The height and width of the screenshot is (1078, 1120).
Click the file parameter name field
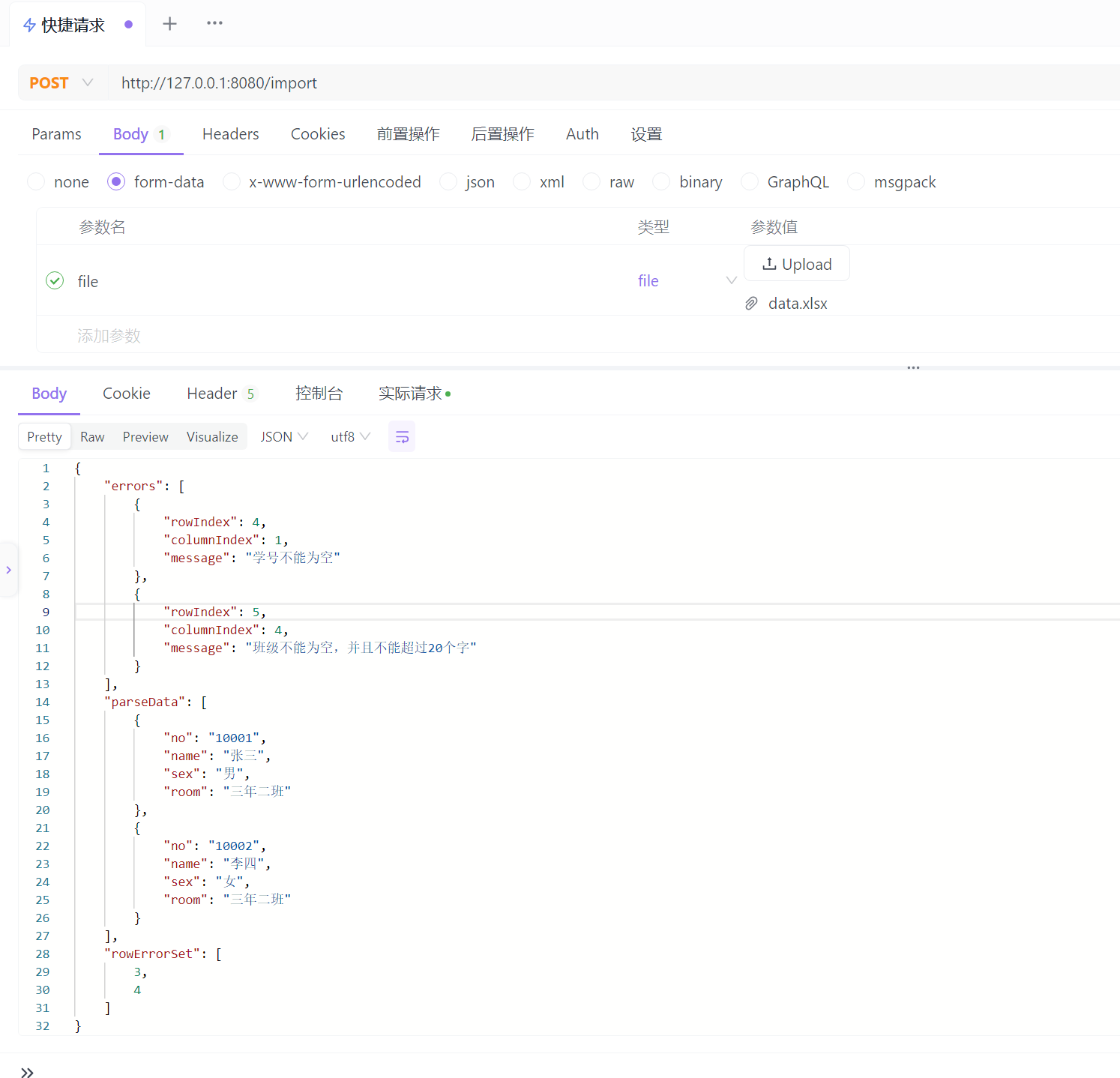click(x=88, y=282)
